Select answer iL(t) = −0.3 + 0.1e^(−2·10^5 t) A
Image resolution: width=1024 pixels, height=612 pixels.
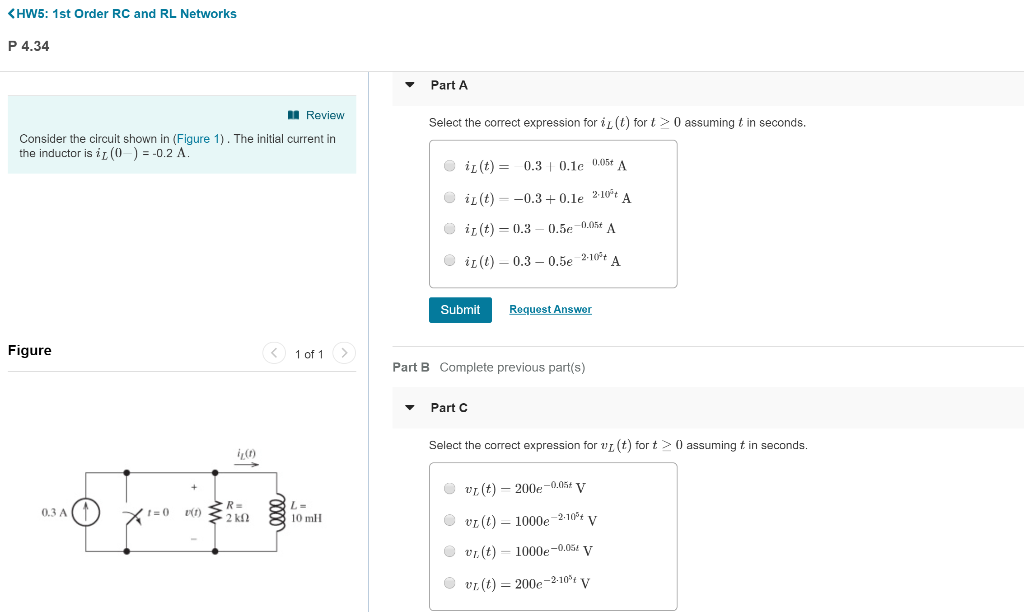click(x=450, y=198)
